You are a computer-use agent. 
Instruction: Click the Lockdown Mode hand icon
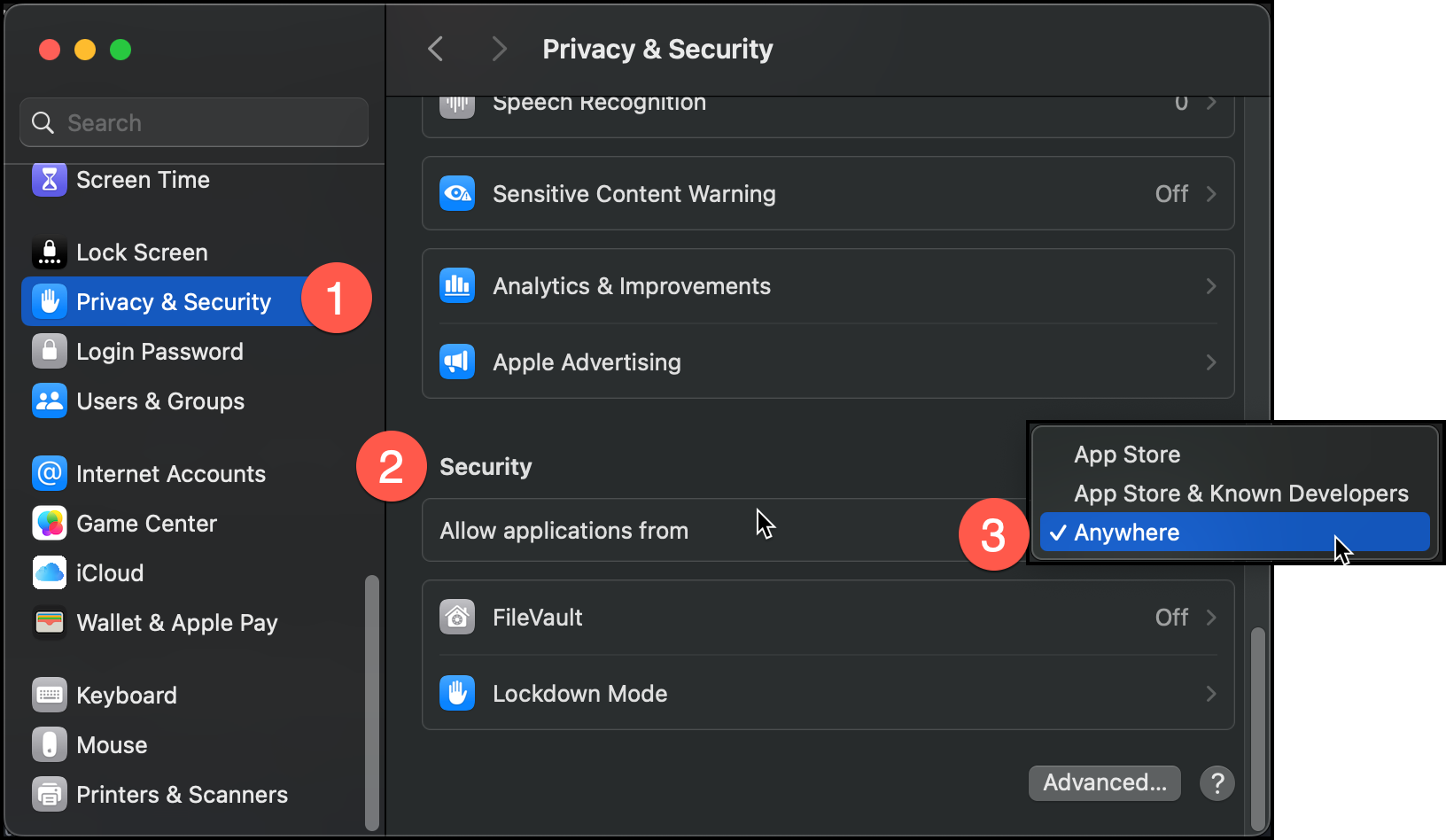(457, 694)
